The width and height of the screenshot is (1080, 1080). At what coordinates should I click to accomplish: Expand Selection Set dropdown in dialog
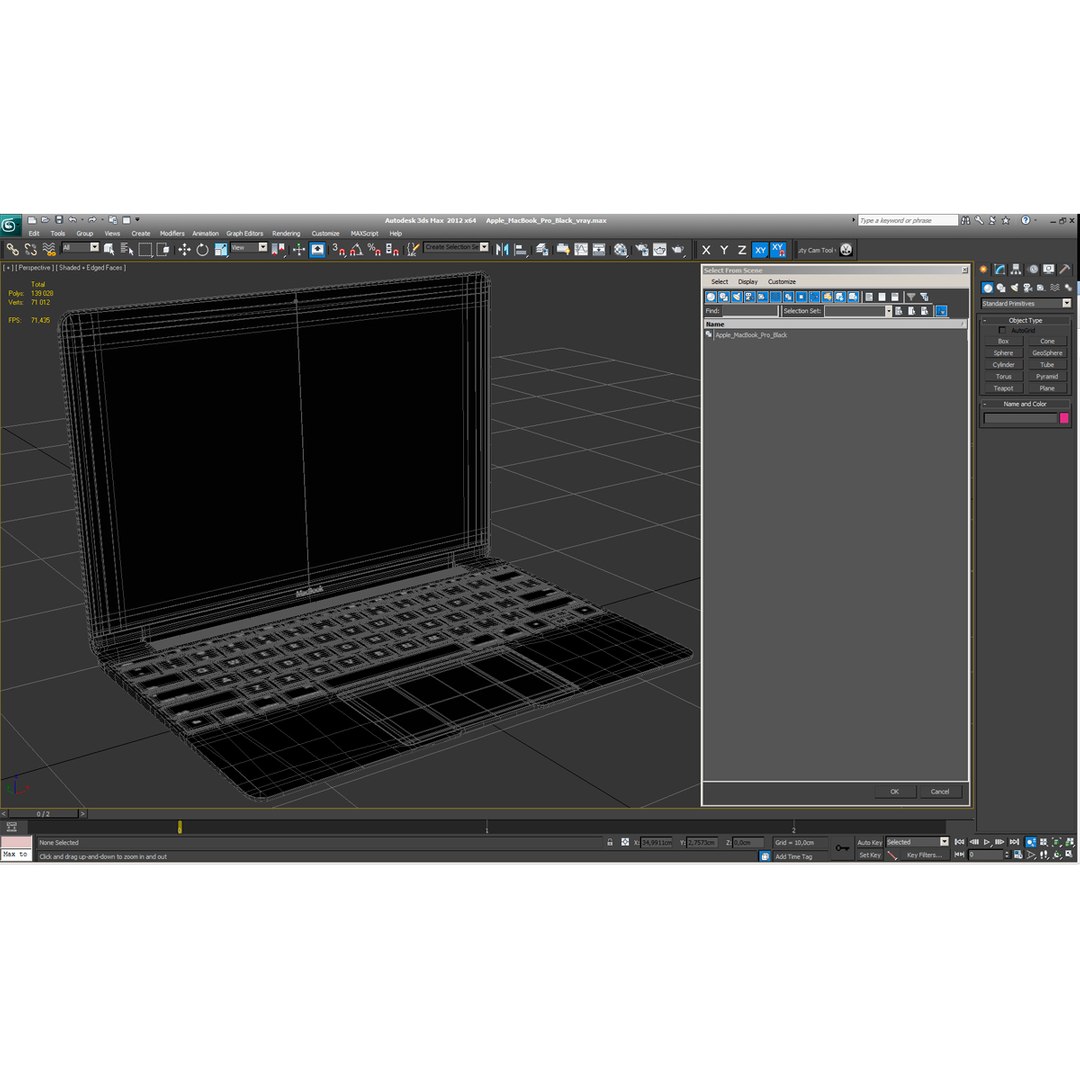889,311
